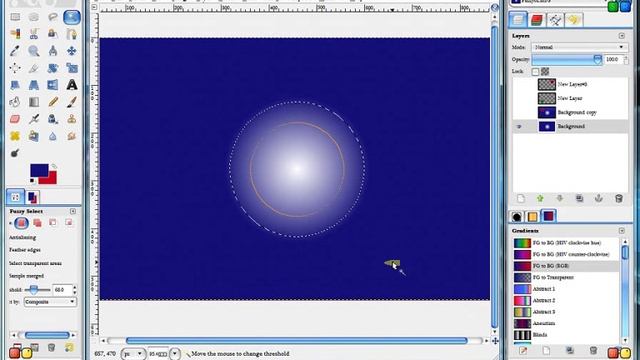The width and height of the screenshot is (640, 360).
Task: Open the Layers panel configuration menu
Action: pos(622,36)
